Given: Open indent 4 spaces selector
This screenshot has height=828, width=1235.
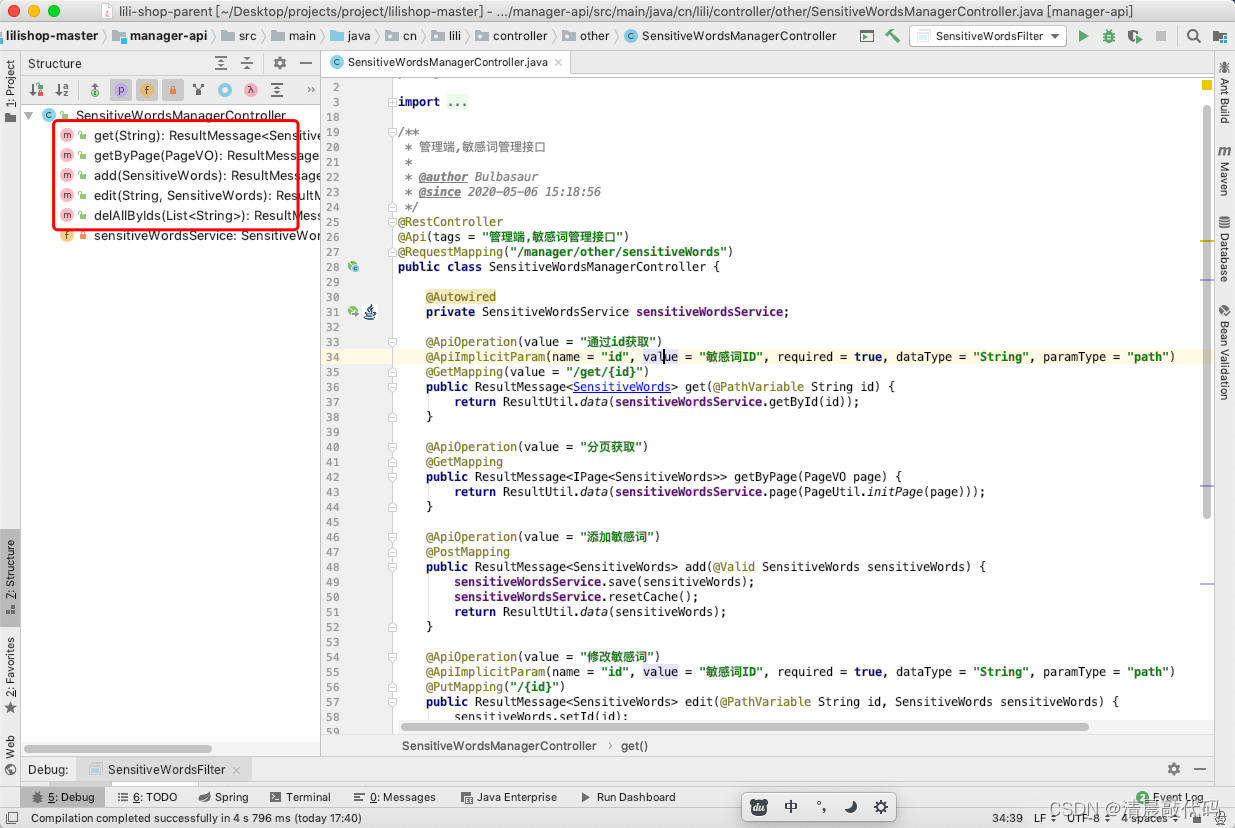Looking at the screenshot, I should [1149, 818].
